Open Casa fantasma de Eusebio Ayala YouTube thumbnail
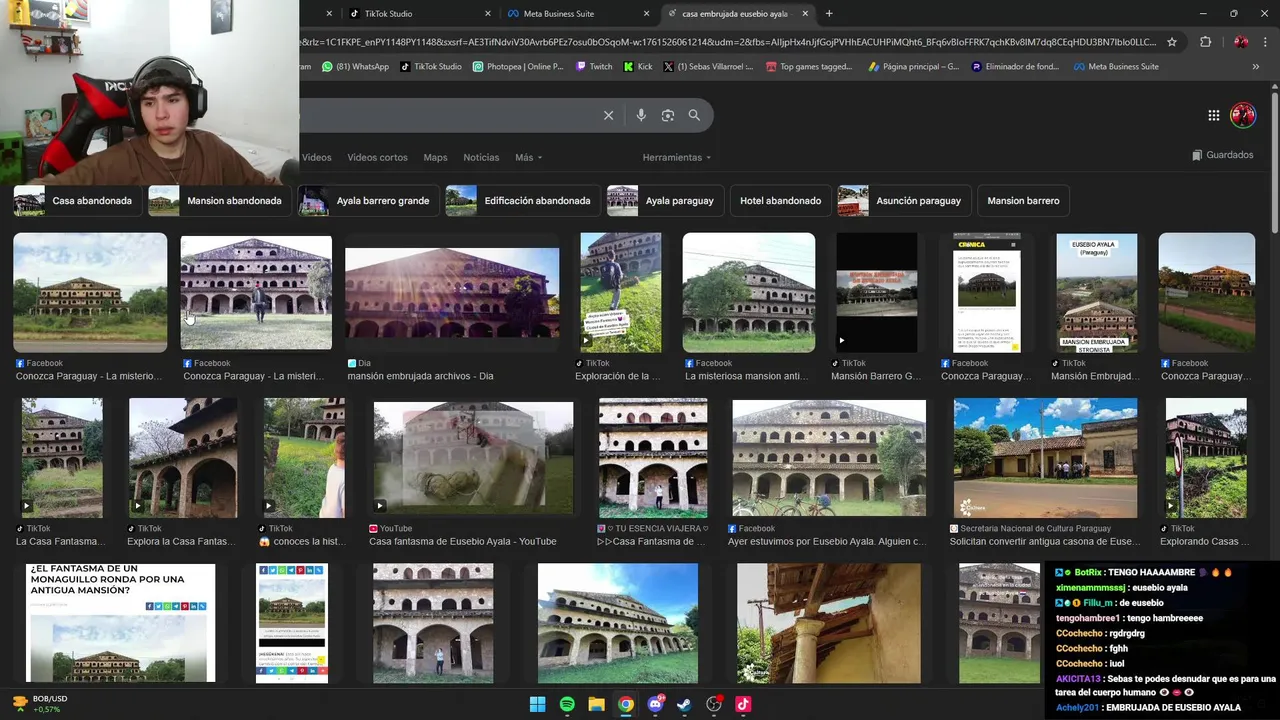1280x720 pixels. (473, 458)
